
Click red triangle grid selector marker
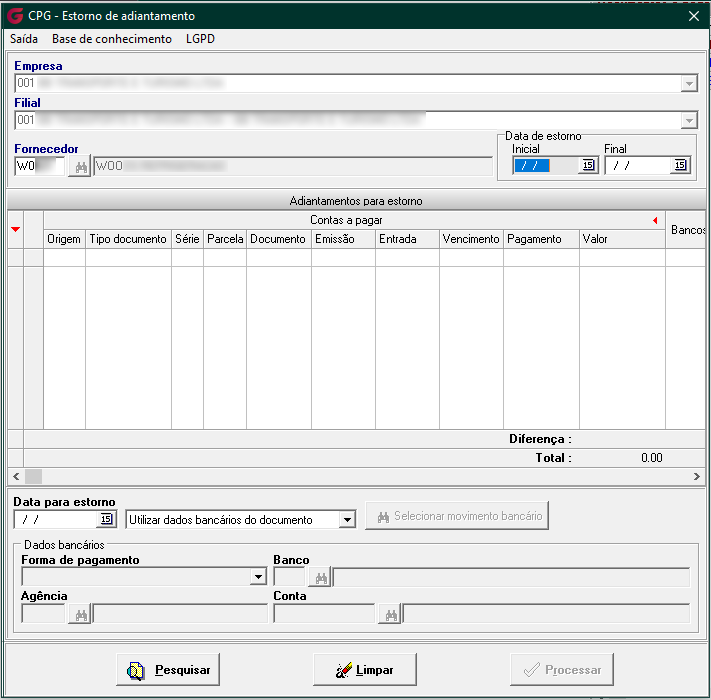click(x=15, y=229)
